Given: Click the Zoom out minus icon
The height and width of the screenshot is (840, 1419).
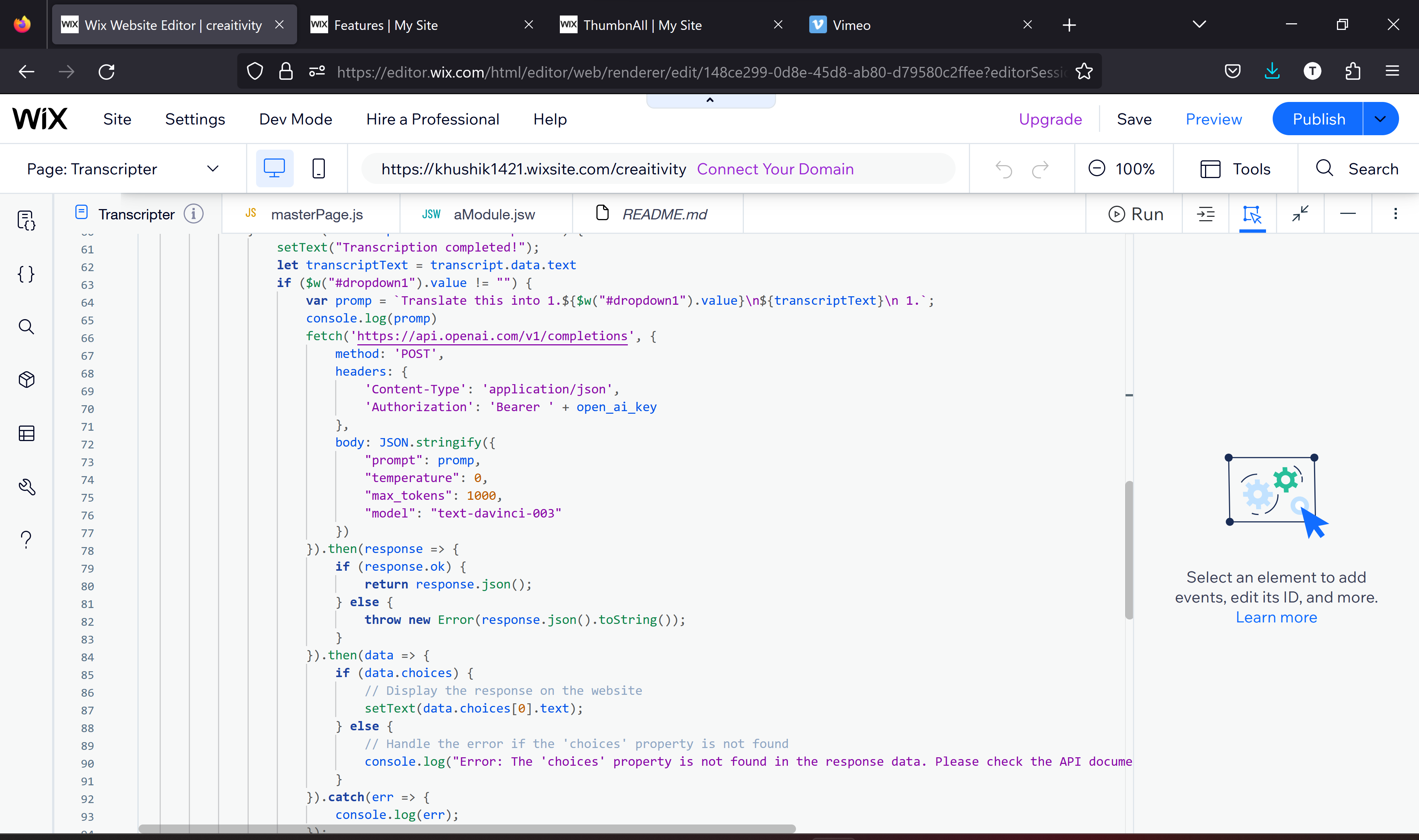Looking at the screenshot, I should (x=1097, y=169).
